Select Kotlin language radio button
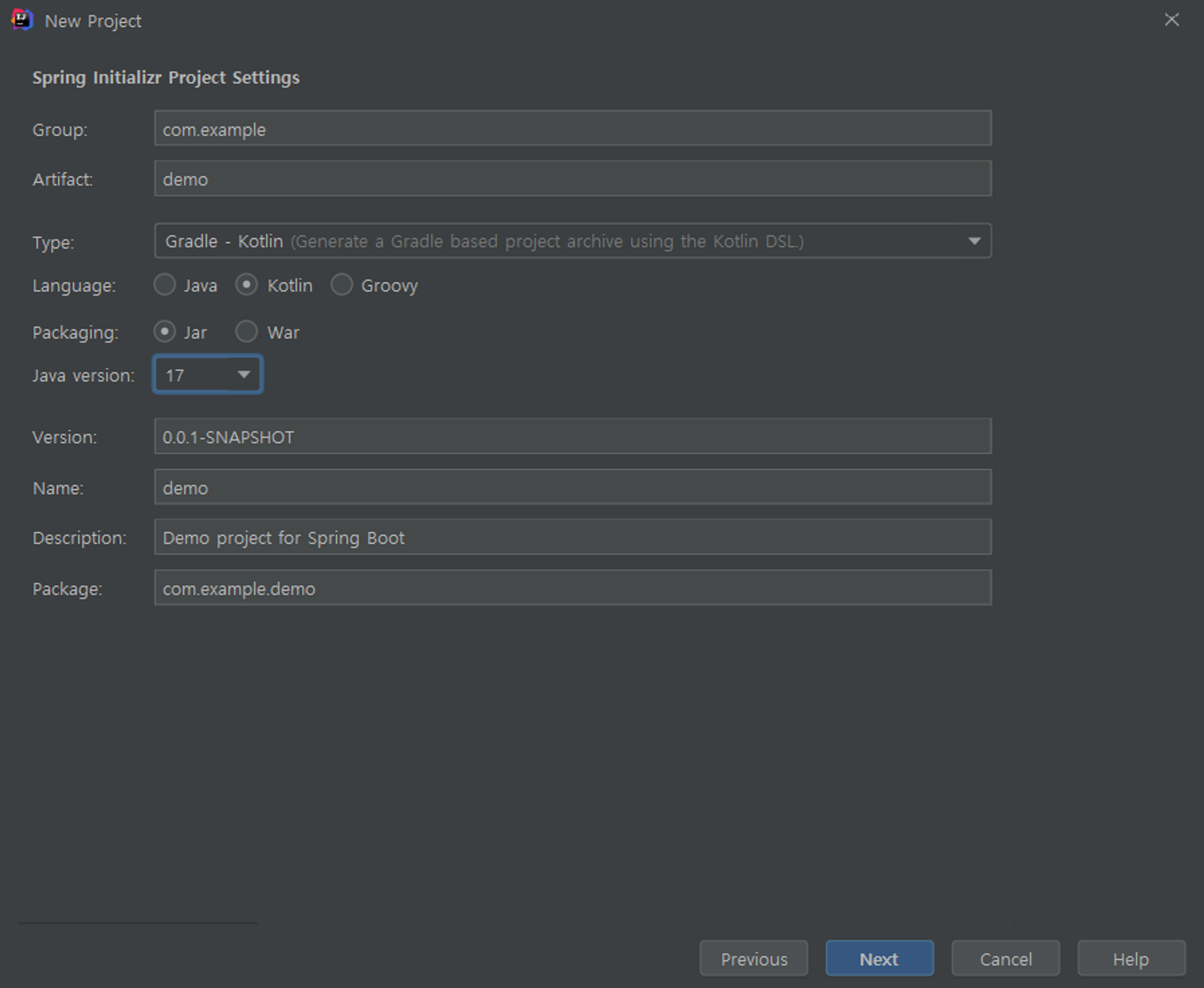The width and height of the screenshot is (1204, 988). pyautogui.click(x=247, y=285)
